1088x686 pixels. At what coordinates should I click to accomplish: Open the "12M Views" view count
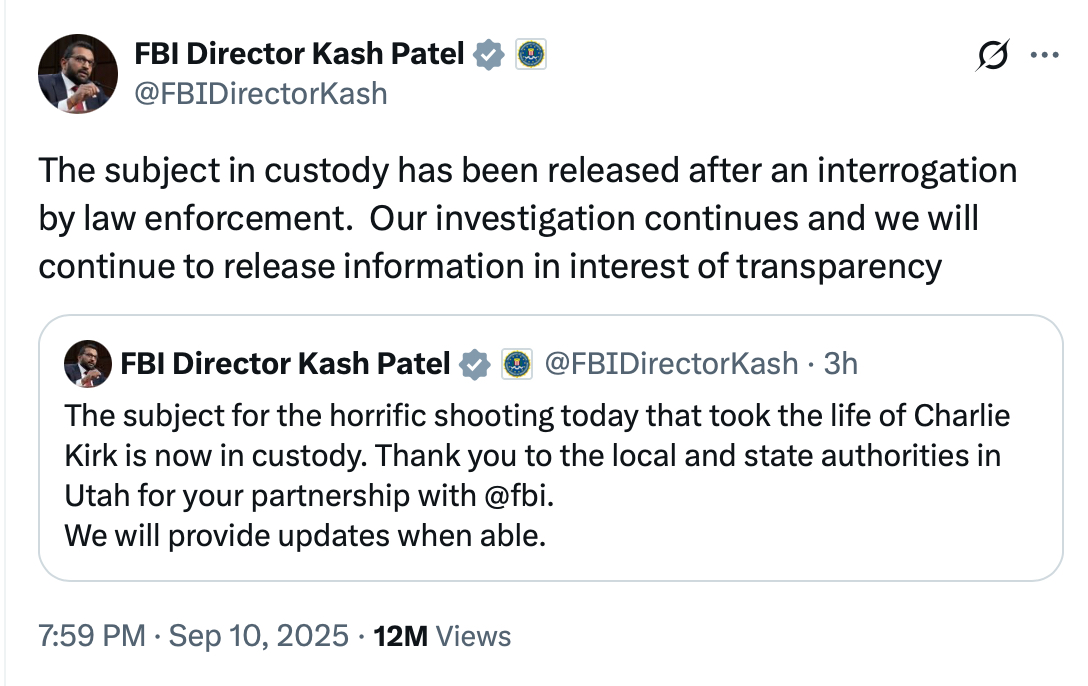[x=441, y=636]
